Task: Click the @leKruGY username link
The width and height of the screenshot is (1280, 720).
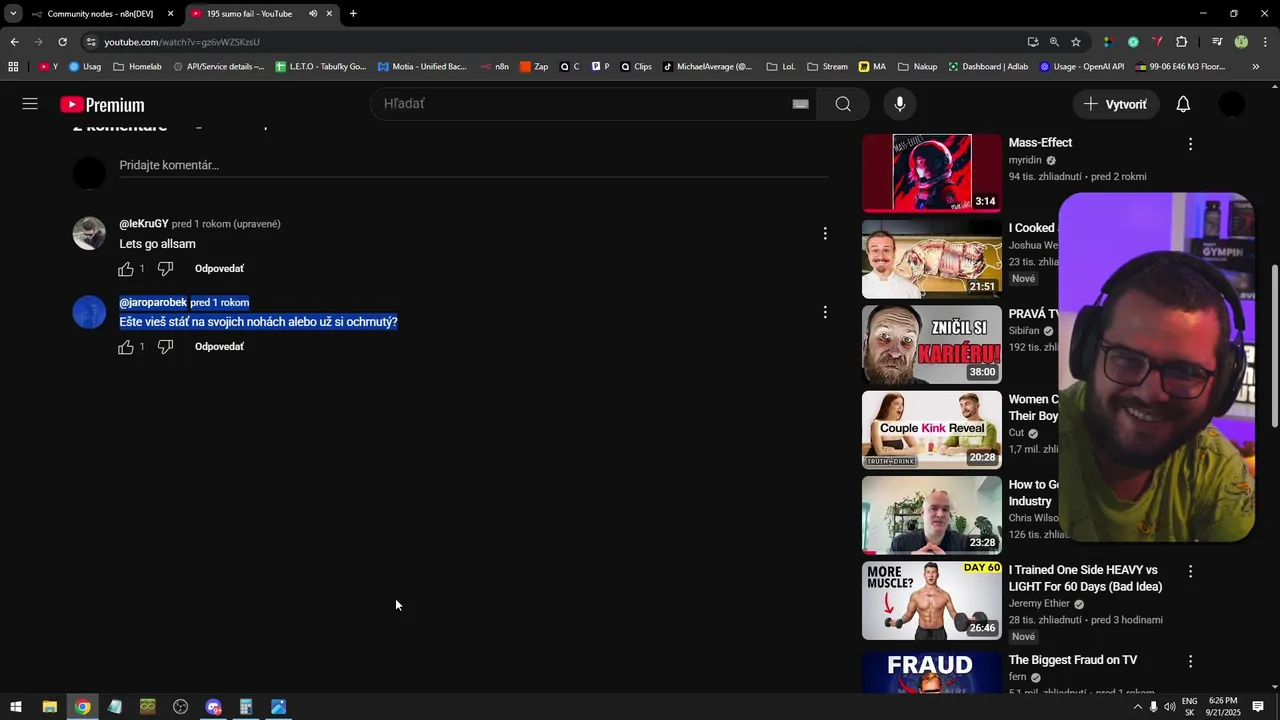Action: click(144, 224)
